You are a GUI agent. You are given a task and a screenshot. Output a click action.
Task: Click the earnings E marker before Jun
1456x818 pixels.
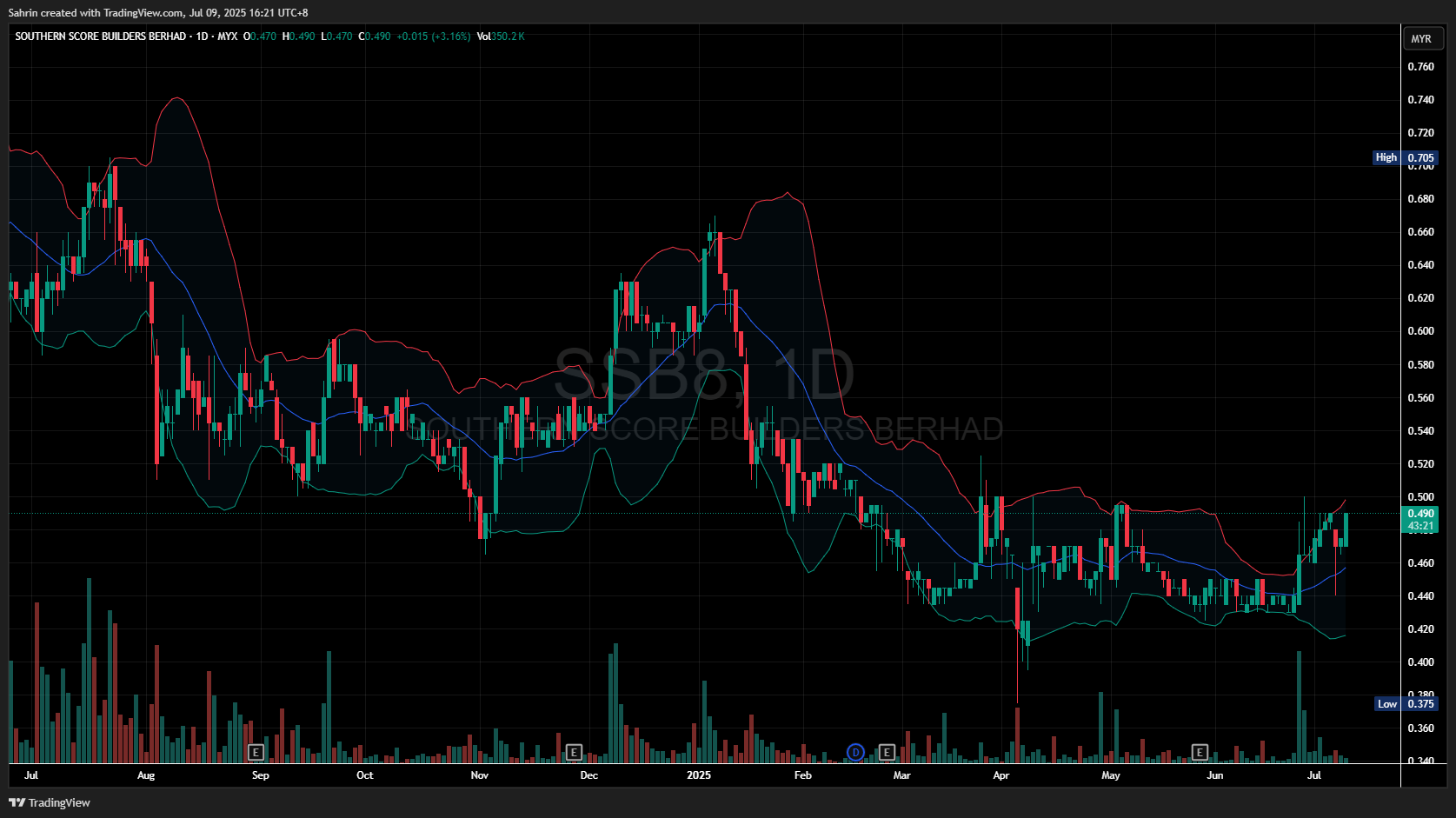coord(1200,752)
